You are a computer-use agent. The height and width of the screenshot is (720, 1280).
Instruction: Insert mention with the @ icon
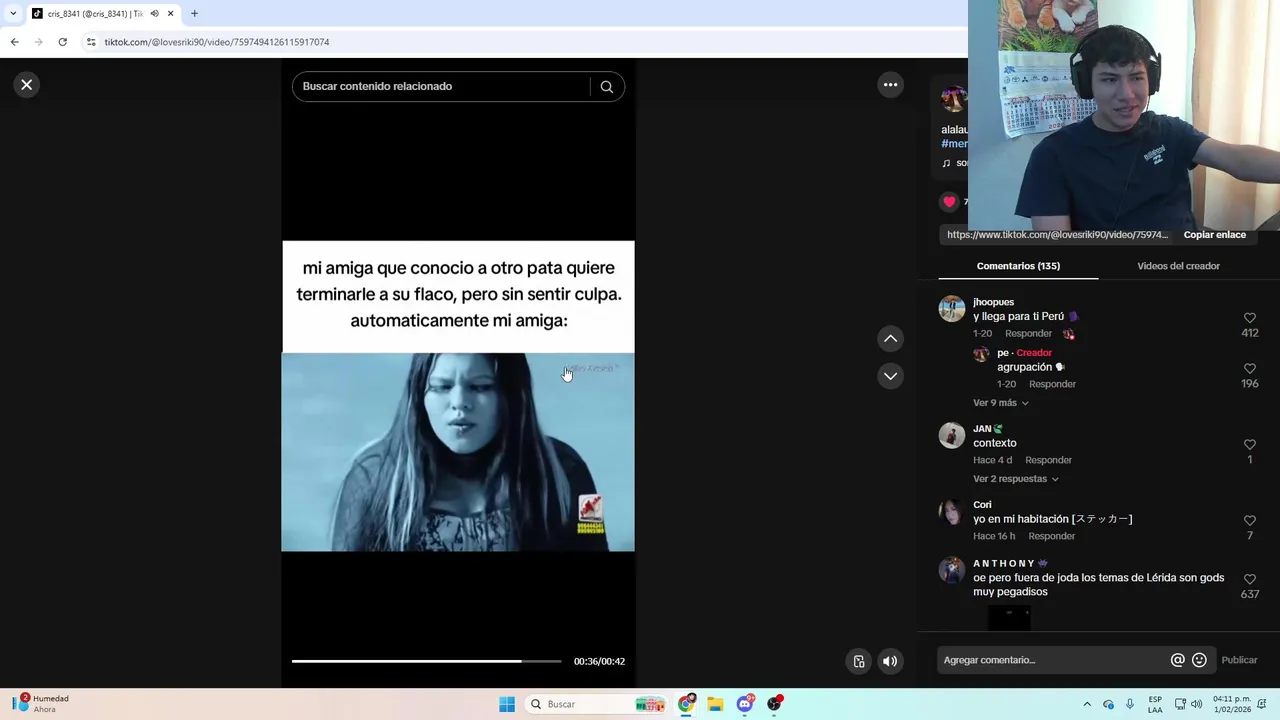click(1177, 660)
